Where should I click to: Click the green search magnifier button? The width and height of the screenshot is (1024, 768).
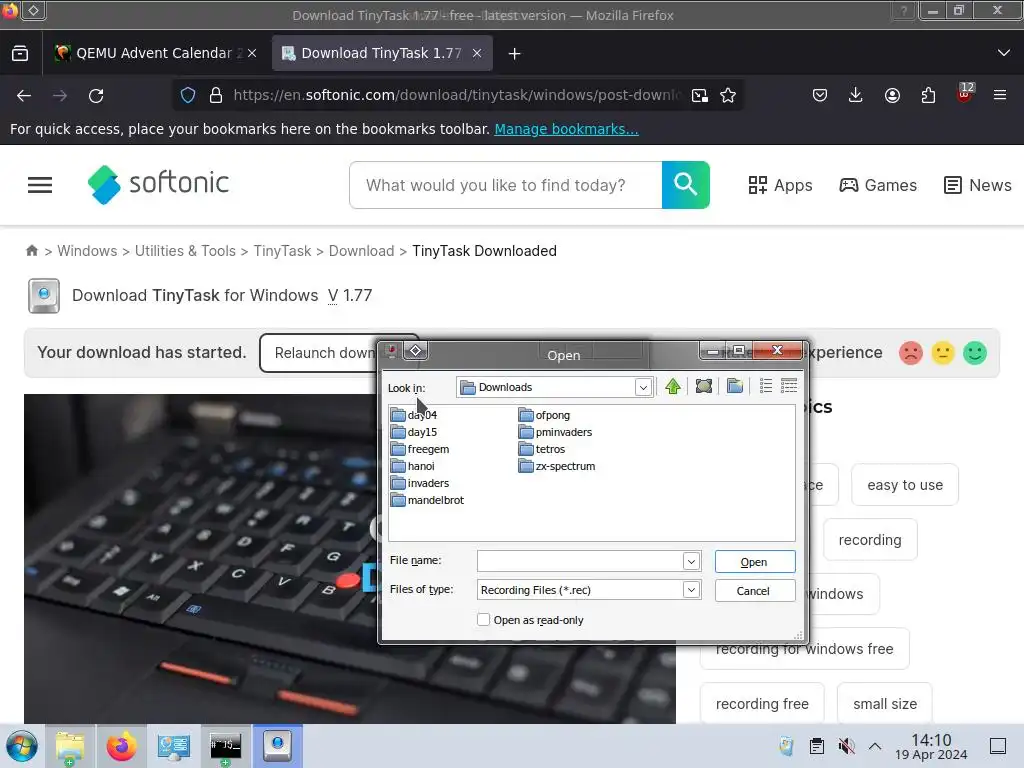point(686,185)
